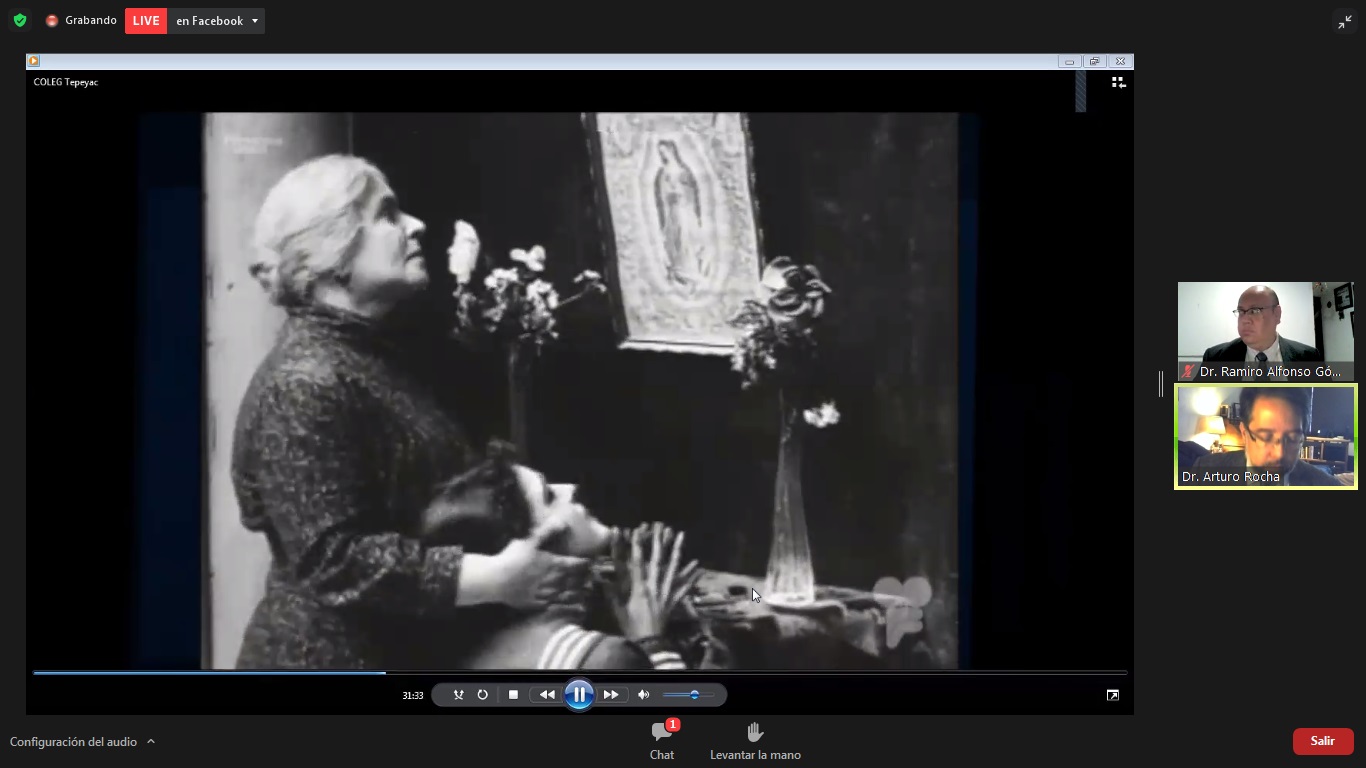
Task: Pause the video with the round button
Action: coord(579,695)
